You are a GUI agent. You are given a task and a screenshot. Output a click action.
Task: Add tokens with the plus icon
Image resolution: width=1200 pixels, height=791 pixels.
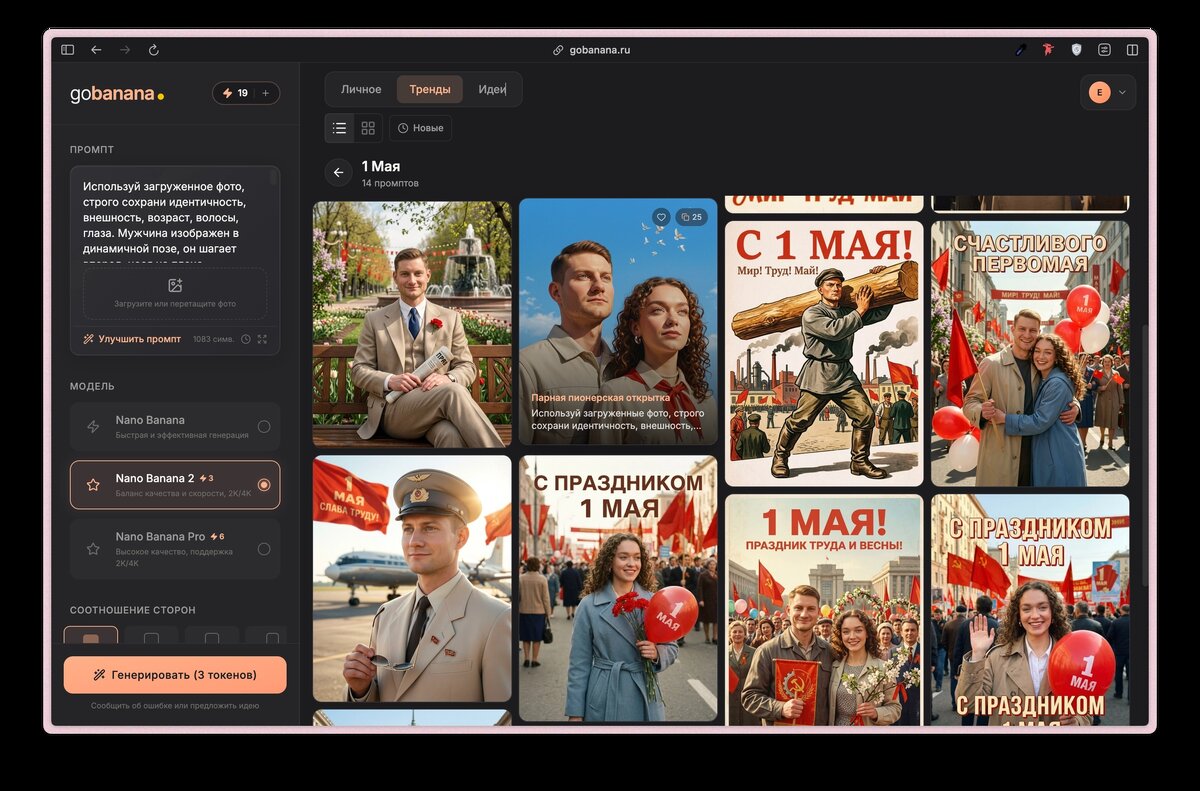click(265, 93)
